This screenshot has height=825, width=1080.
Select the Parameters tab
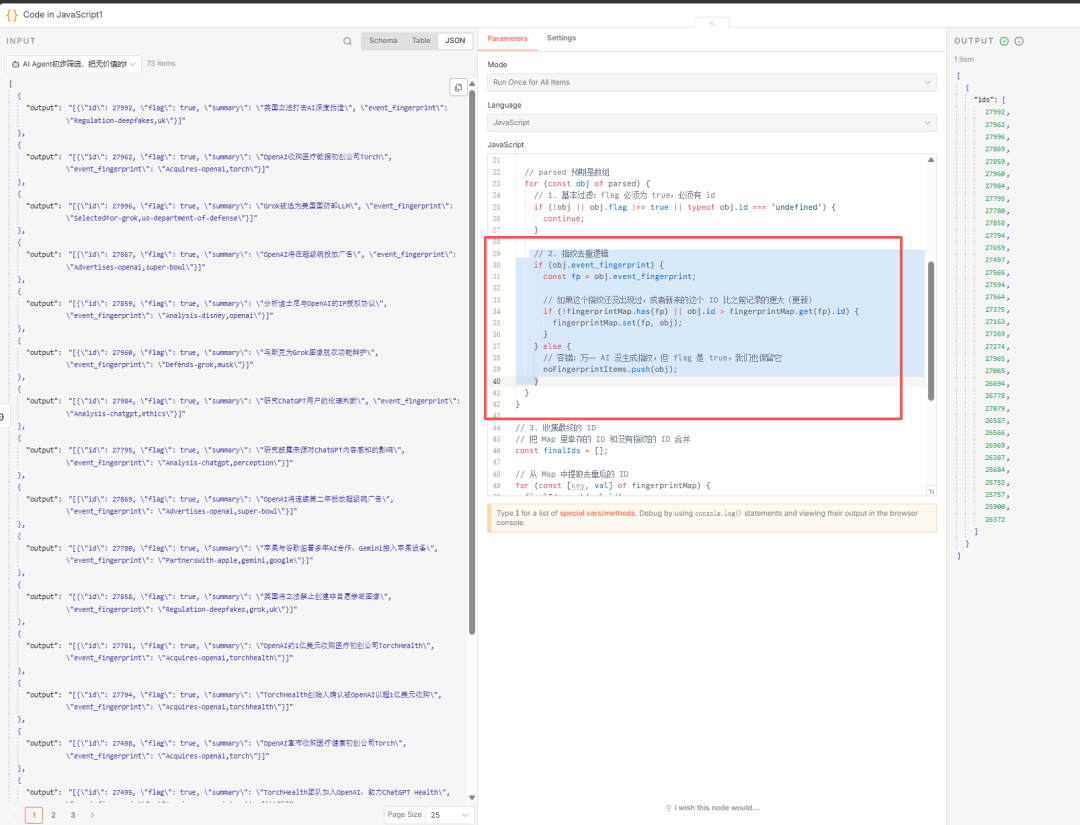tap(507, 38)
